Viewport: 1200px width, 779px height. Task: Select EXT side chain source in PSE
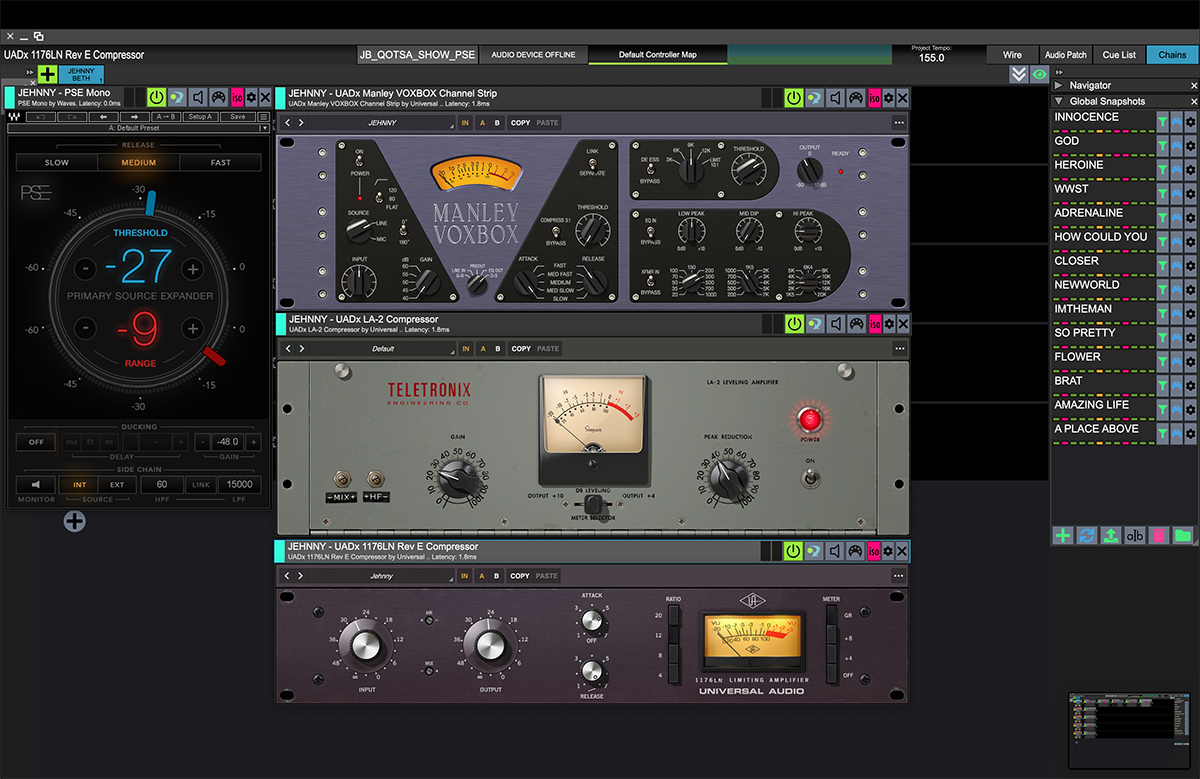coord(117,485)
